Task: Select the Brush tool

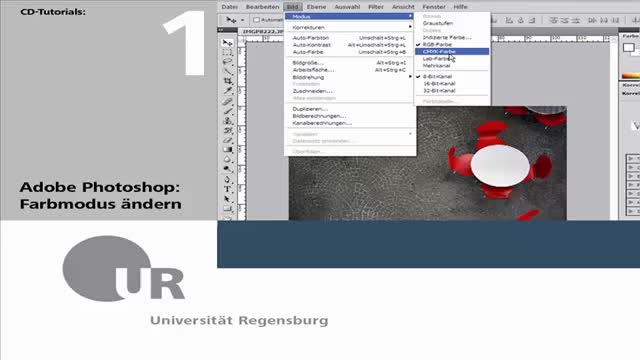Action: click(227, 111)
